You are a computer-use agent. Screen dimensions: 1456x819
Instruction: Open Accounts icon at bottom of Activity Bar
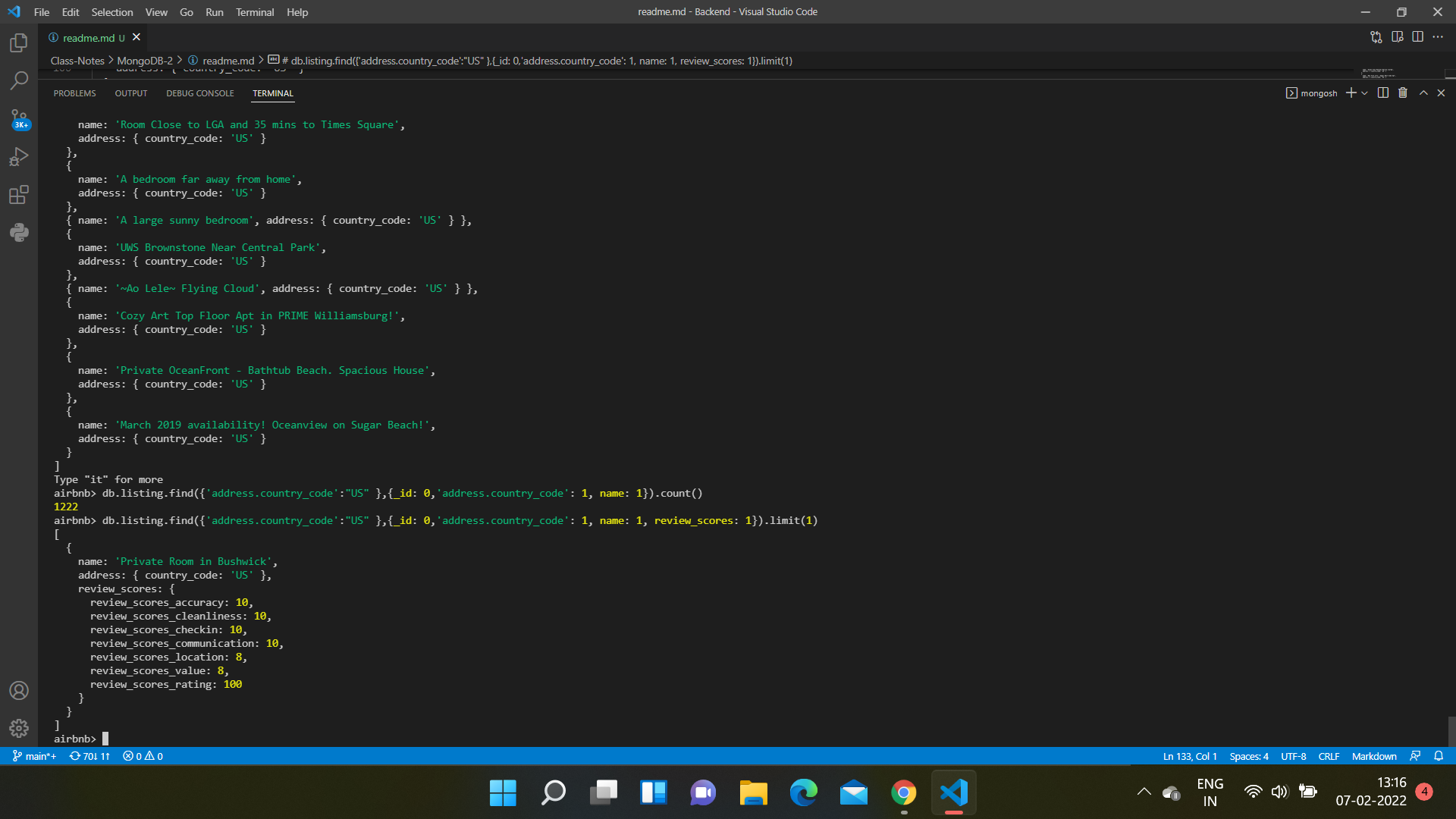[19, 690]
